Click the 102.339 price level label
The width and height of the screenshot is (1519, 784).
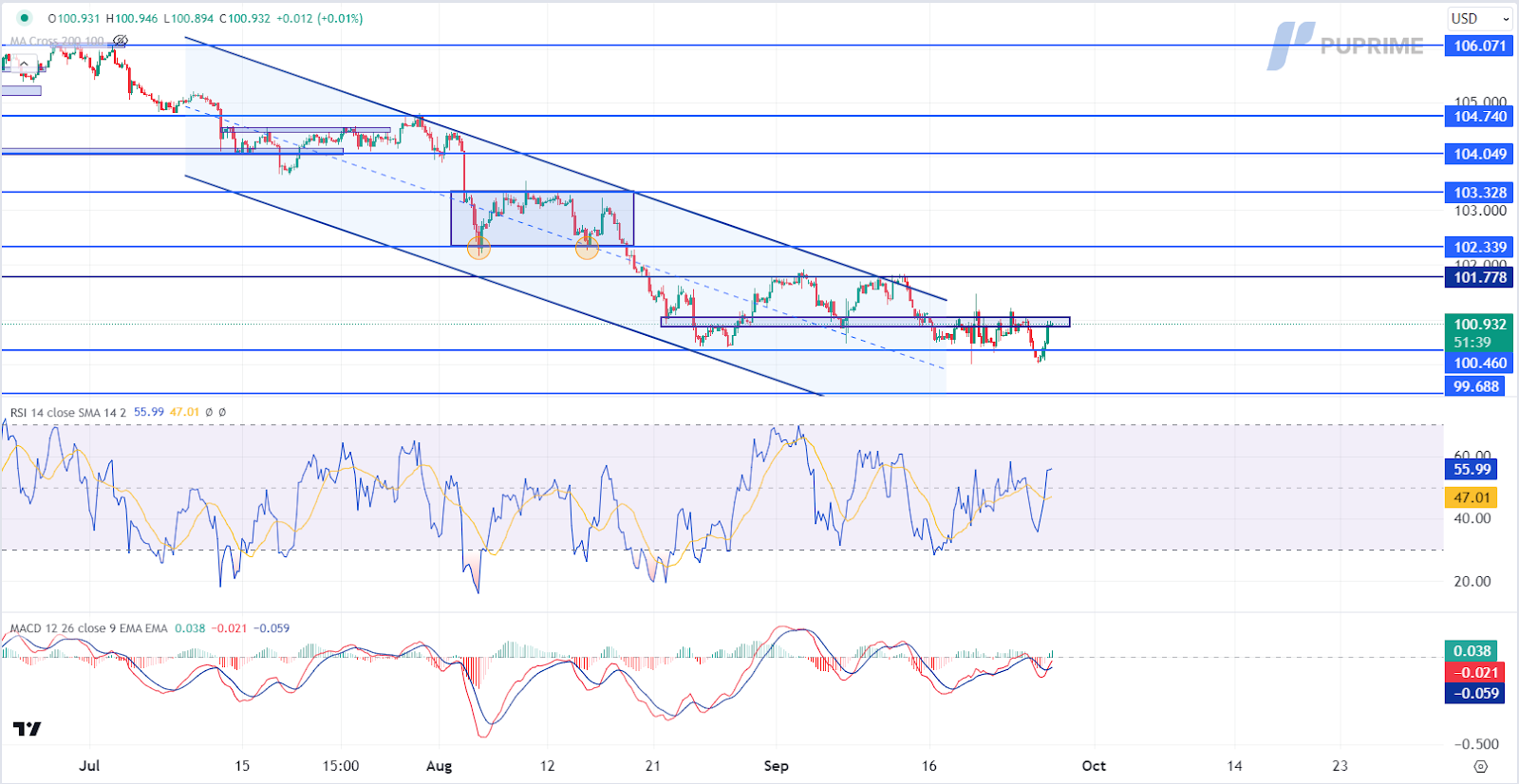pos(1479,248)
